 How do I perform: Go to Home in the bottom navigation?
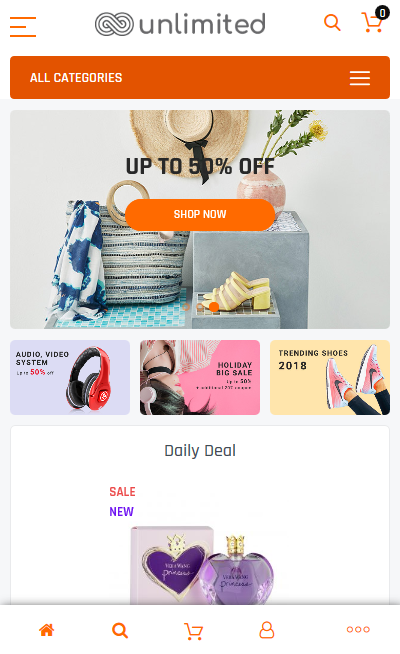pyautogui.click(x=47, y=630)
